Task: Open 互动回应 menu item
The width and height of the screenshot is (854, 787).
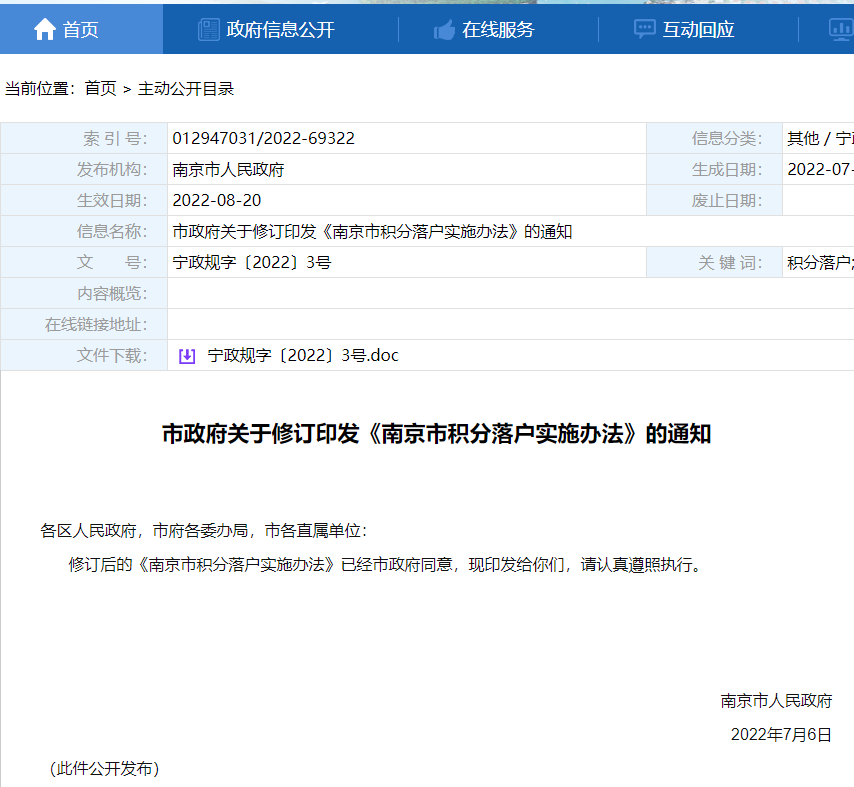Action: [x=698, y=30]
